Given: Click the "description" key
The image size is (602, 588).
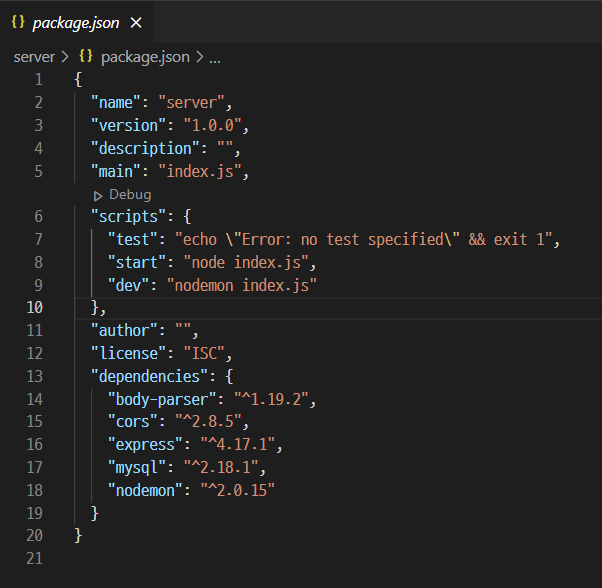Looking at the screenshot, I should (x=146, y=149).
